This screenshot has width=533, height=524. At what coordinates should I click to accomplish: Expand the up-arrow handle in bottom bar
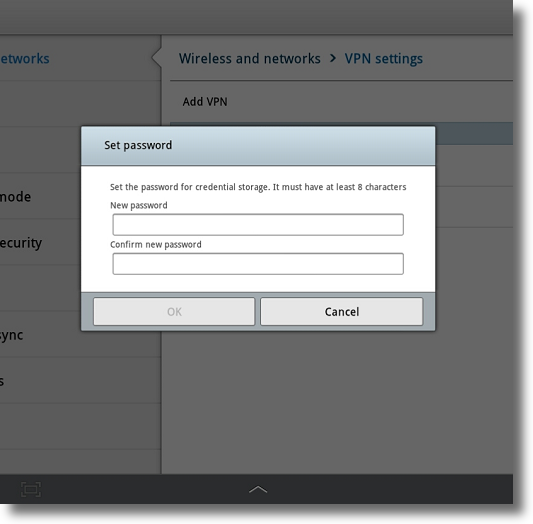coord(258,489)
